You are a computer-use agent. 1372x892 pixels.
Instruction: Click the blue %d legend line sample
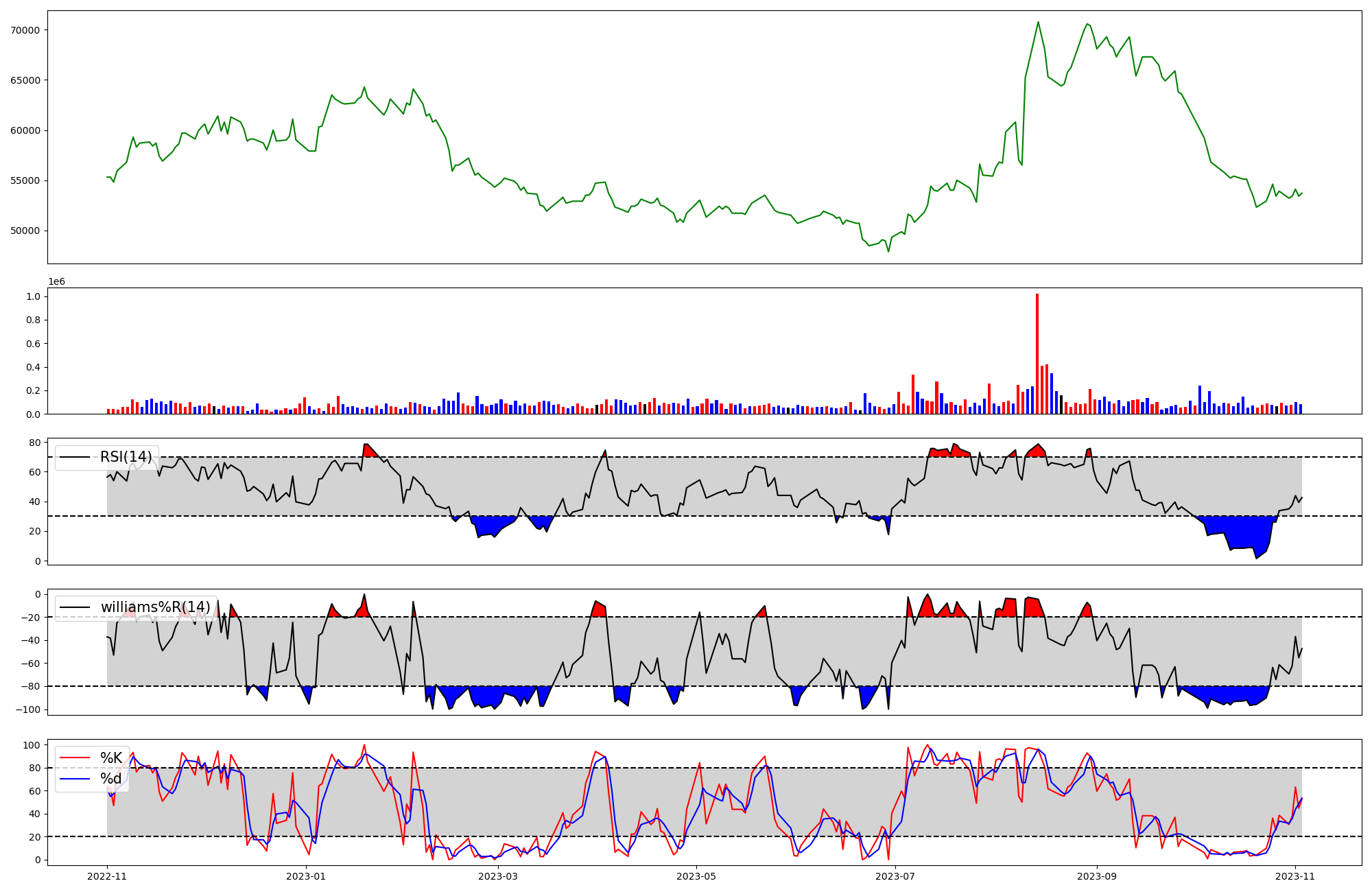(75, 779)
